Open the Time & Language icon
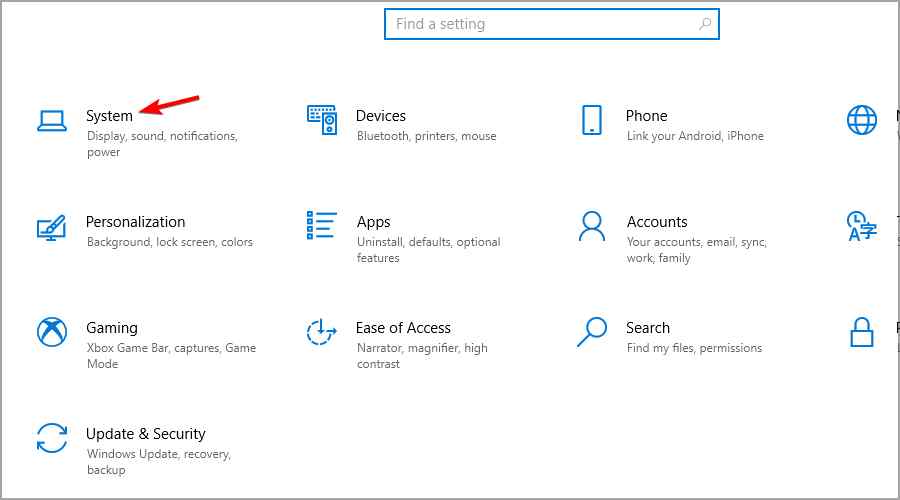The image size is (900, 500). coord(862,226)
